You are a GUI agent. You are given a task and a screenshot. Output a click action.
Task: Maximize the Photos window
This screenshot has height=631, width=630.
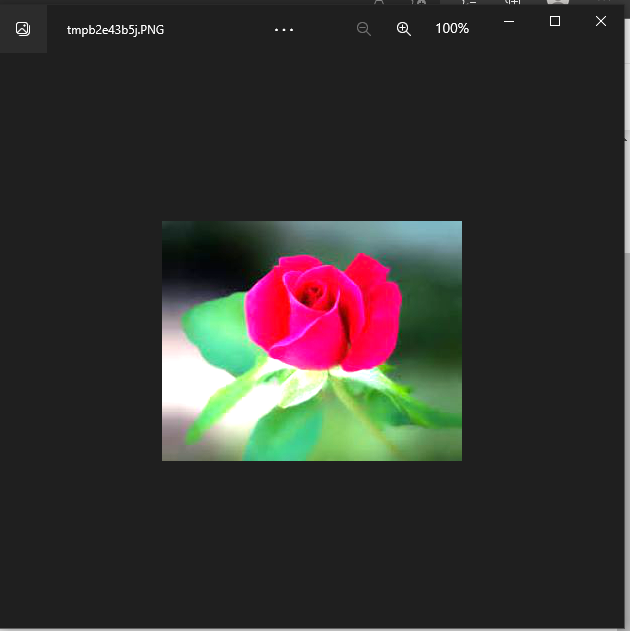555,21
